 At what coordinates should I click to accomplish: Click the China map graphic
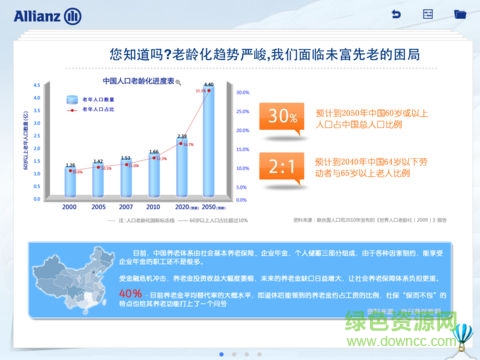[73, 280]
